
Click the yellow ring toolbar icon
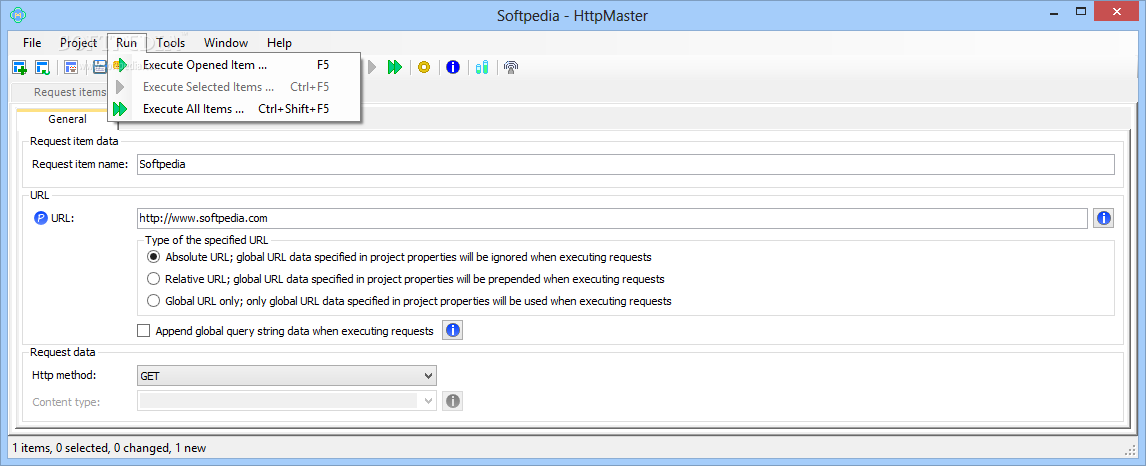[424, 67]
